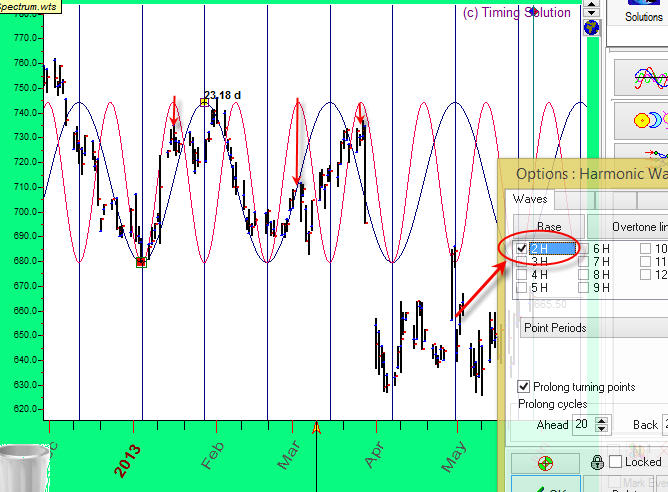Click the Ahead value input field
This screenshot has height=492, width=668.
click(x=579, y=425)
